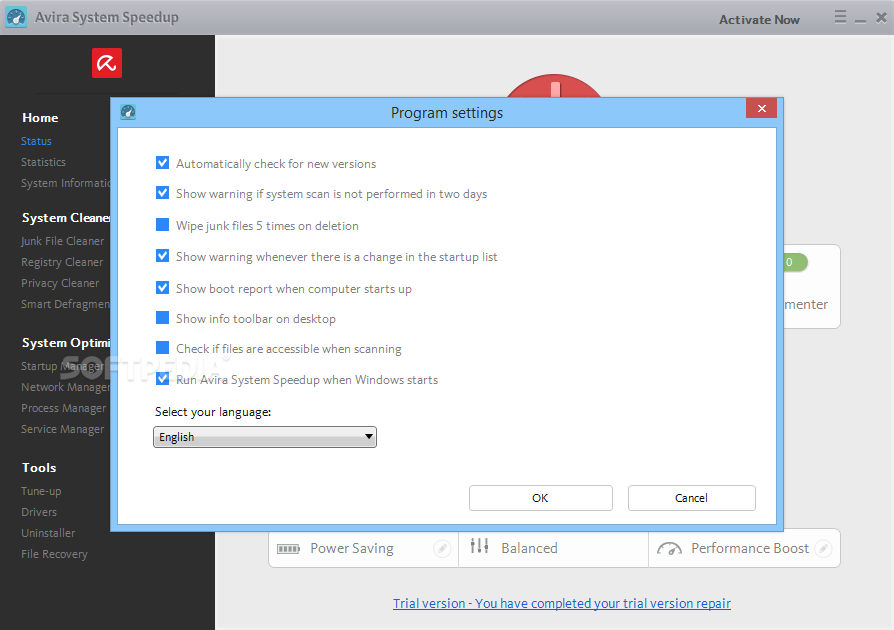Open Status in sidebar
This screenshot has width=894, height=630.
point(36,141)
